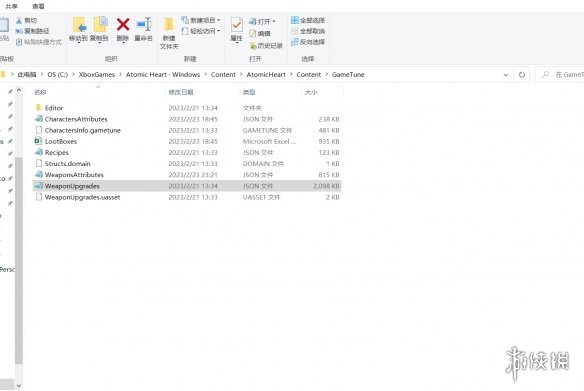This screenshot has width=584, height=391.
Task: Select the file name WeaponsAttributes
Action: (74, 175)
